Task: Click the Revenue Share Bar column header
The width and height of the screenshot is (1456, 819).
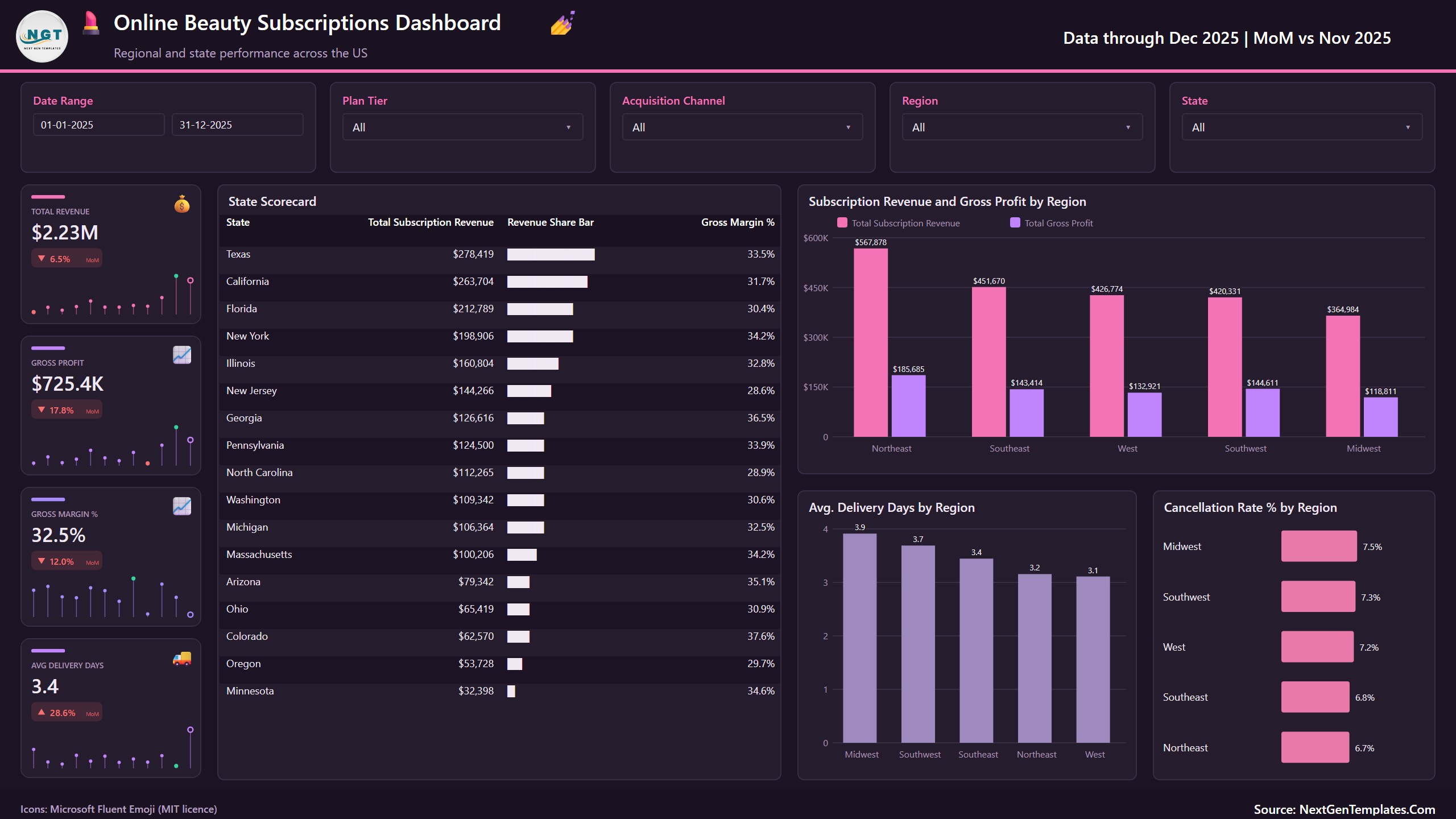Action: 551,222
